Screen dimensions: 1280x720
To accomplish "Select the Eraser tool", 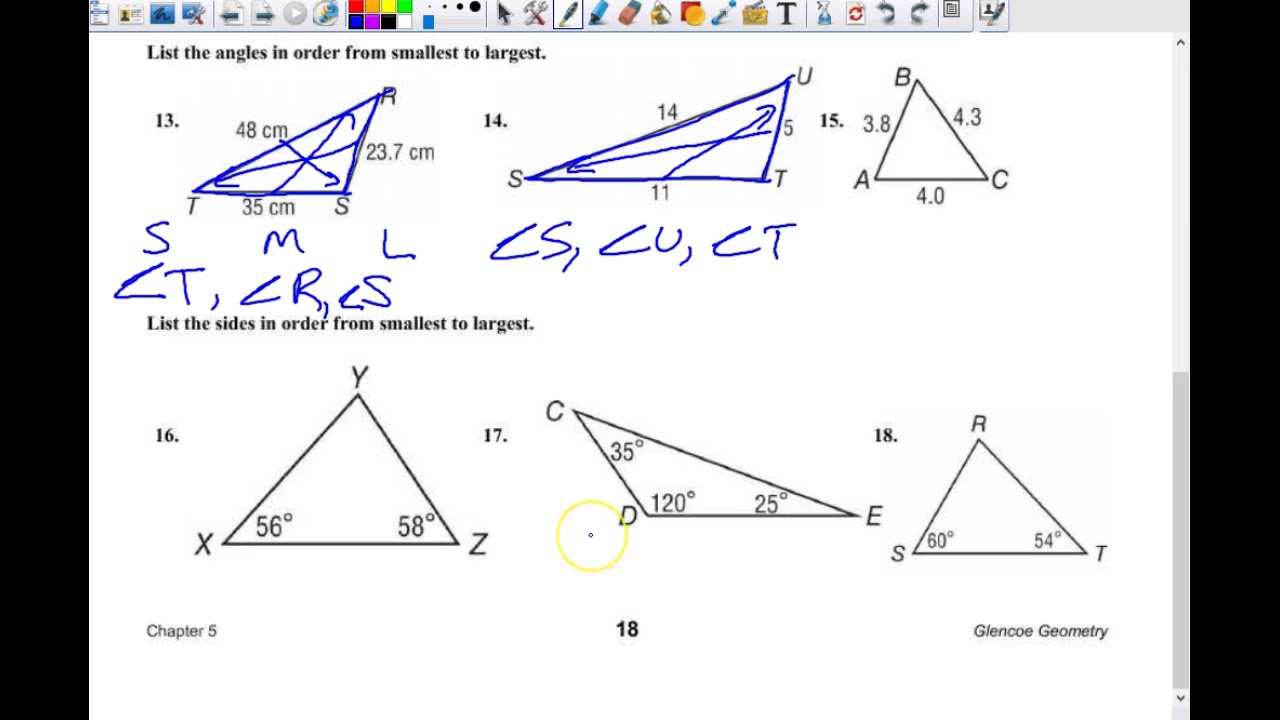I will pyautogui.click(x=629, y=13).
